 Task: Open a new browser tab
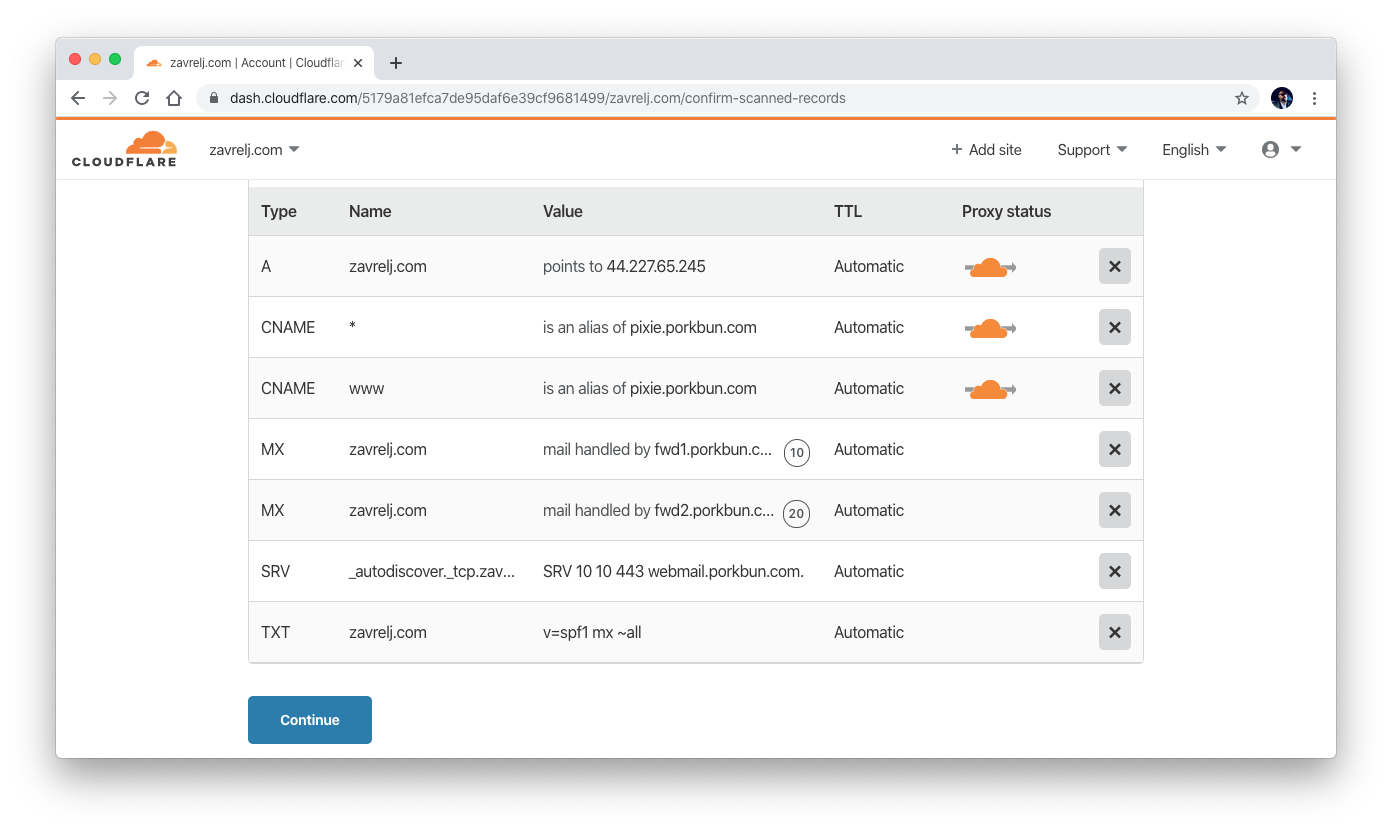396,63
